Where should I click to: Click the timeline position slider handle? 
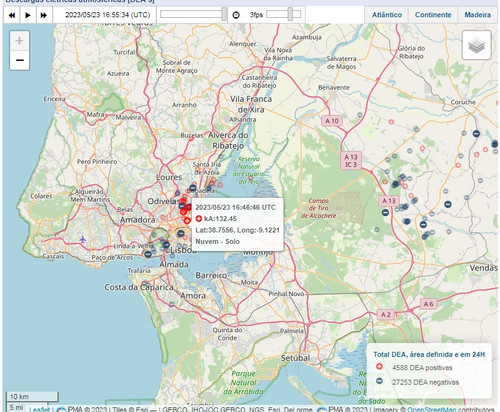click(224, 14)
